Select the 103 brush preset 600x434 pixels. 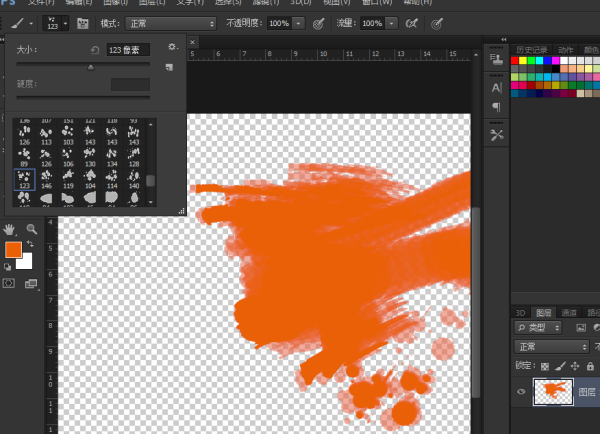(x=68, y=136)
